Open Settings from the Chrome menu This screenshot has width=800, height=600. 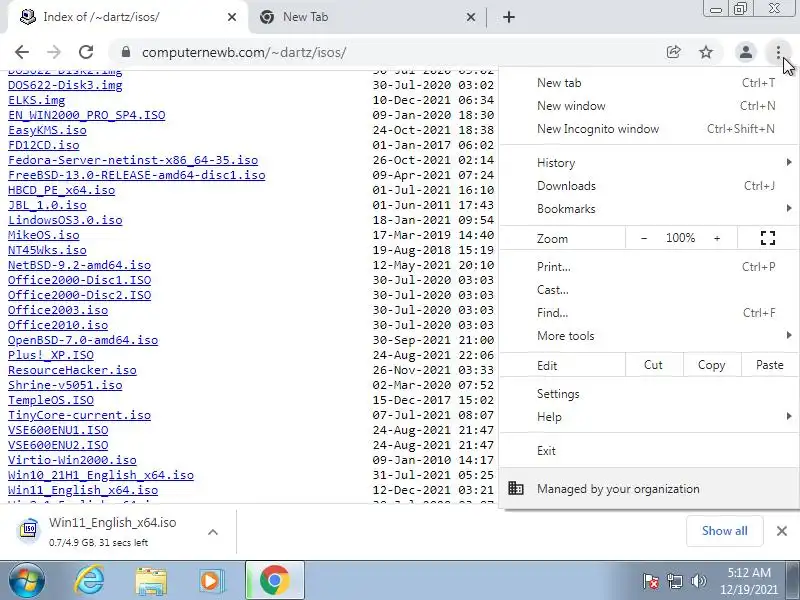pyautogui.click(x=649, y=394)
